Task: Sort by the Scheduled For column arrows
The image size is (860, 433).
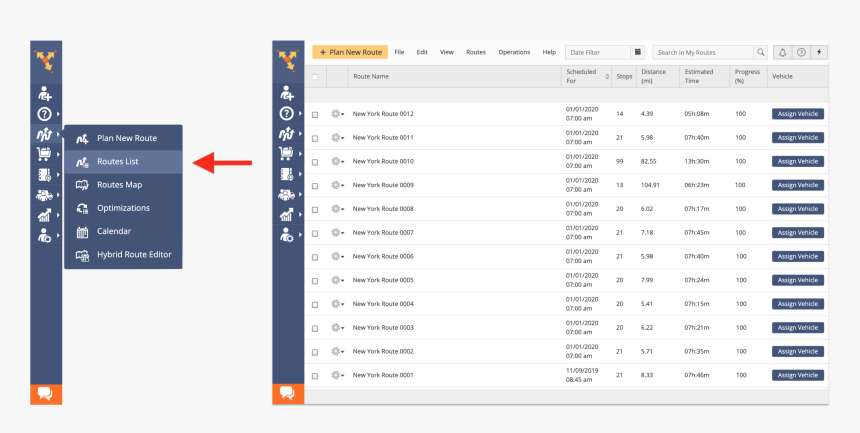Action: coord(607,76)
